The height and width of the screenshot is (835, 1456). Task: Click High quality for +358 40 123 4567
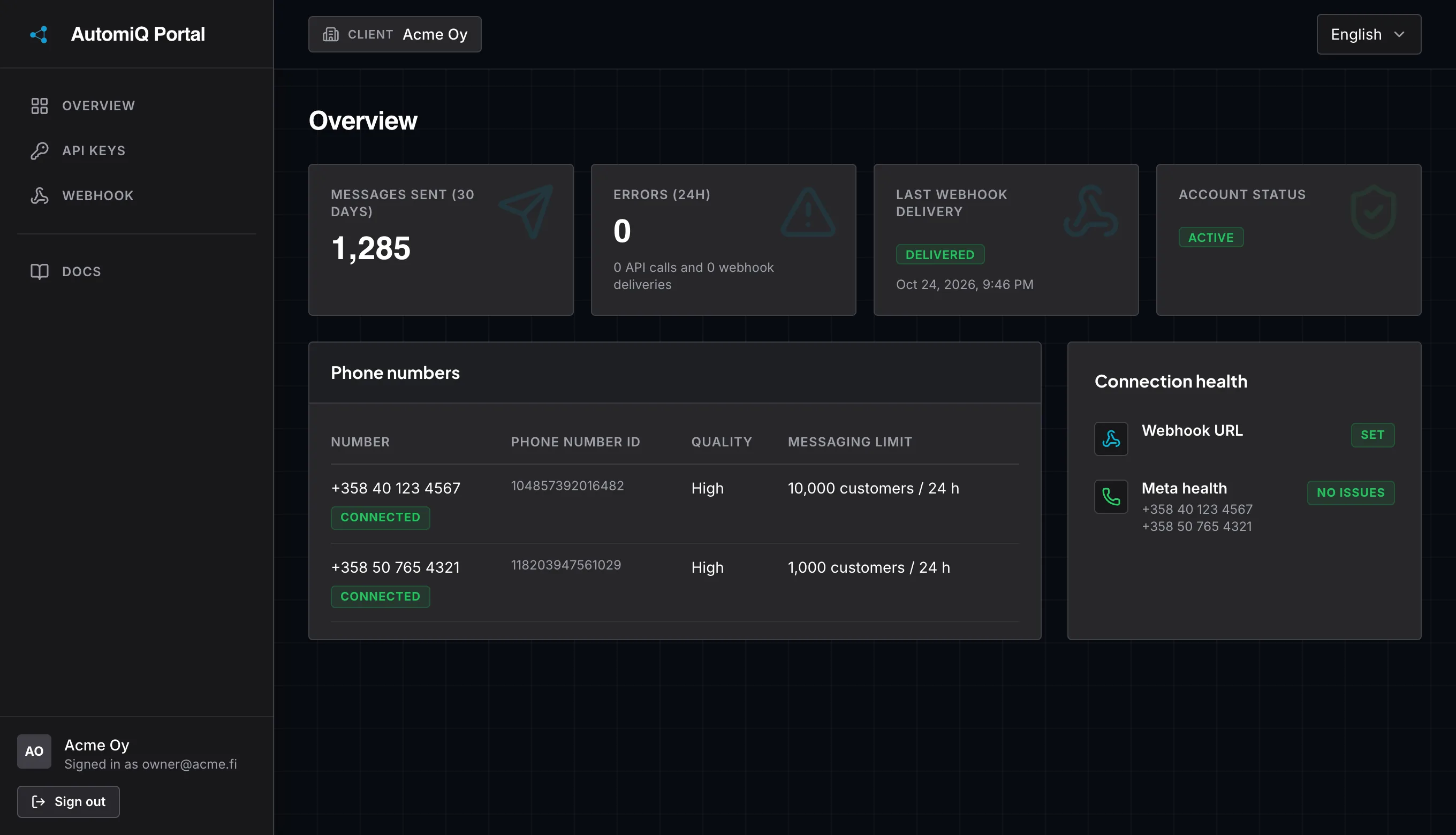click(x=707, y=488)
